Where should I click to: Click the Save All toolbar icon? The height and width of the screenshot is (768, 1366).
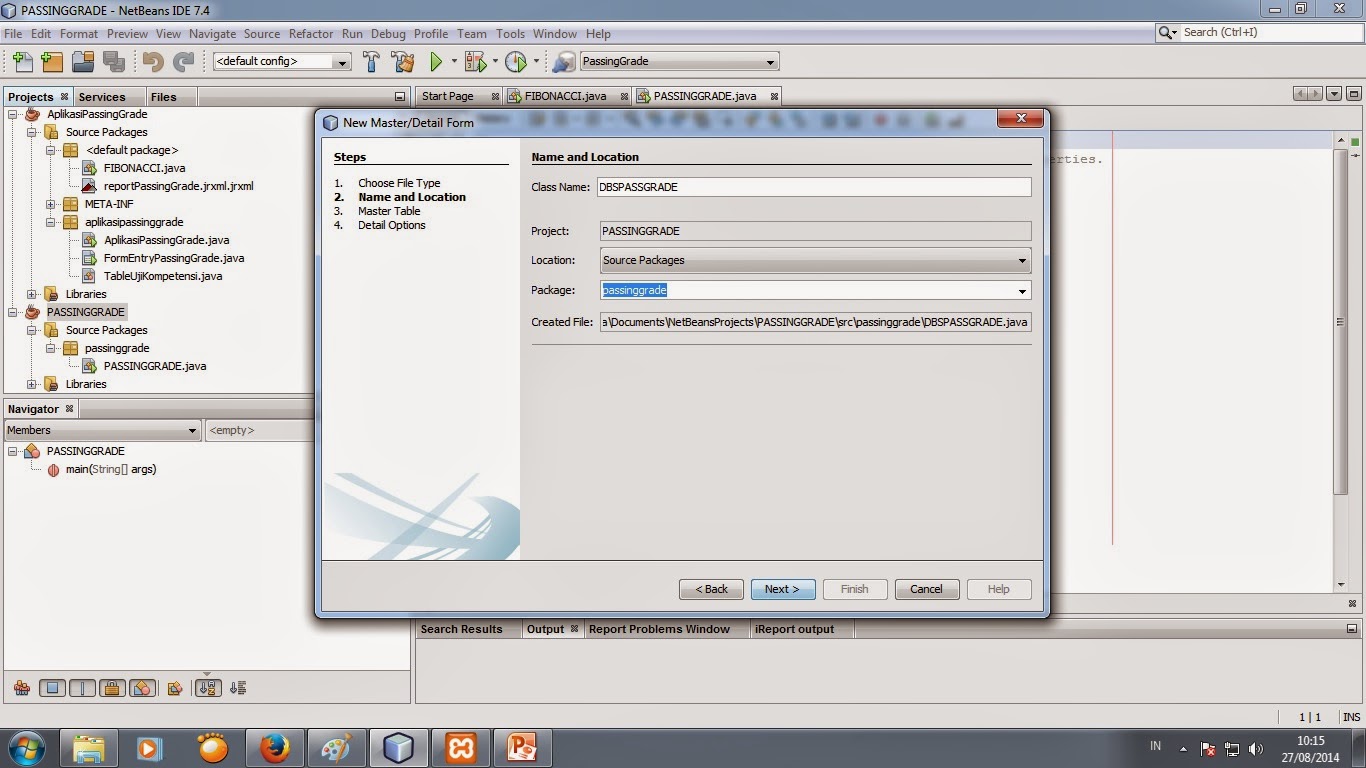(x=113, y=62)
